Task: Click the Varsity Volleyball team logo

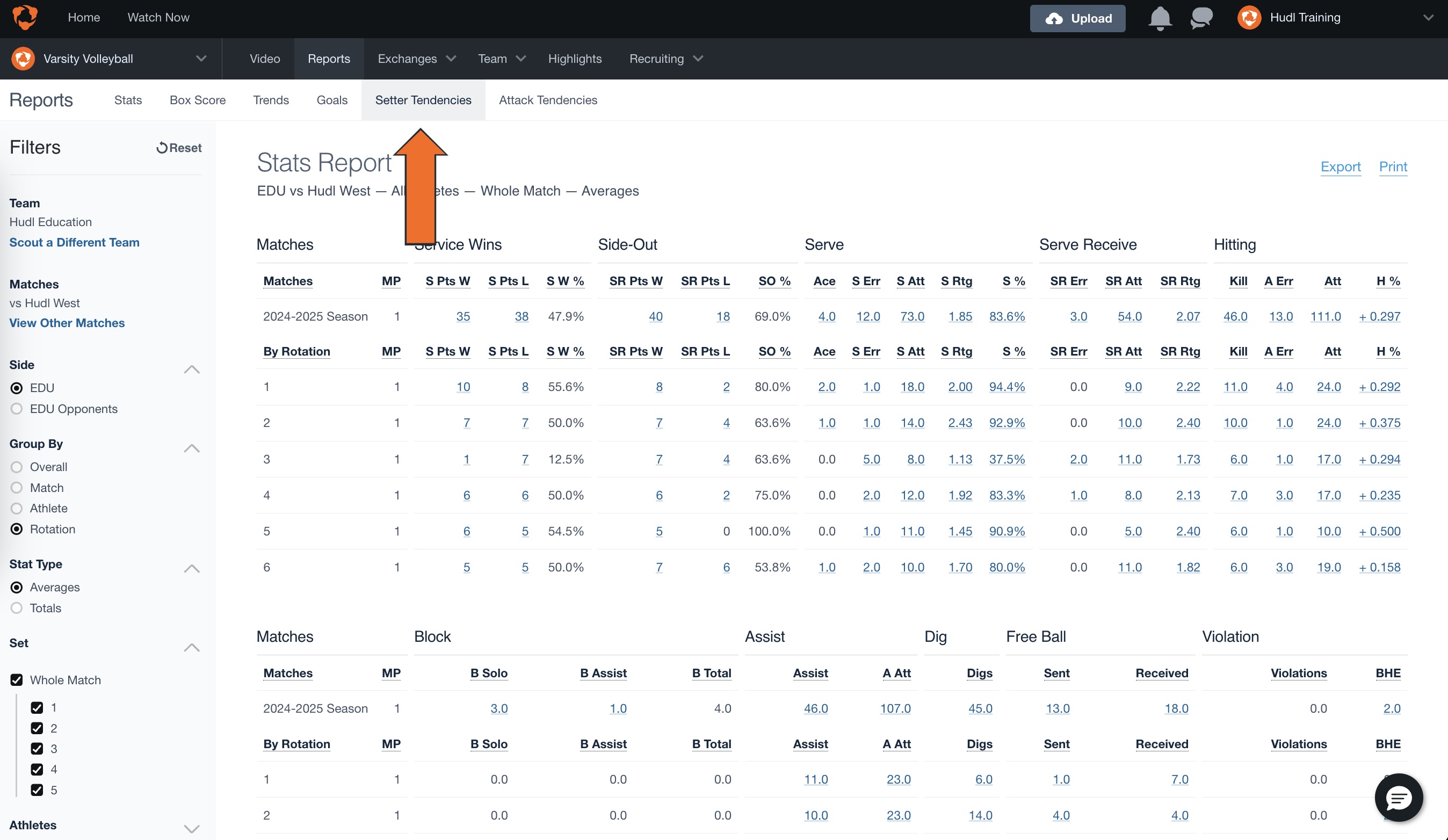Action: (23, 59)
